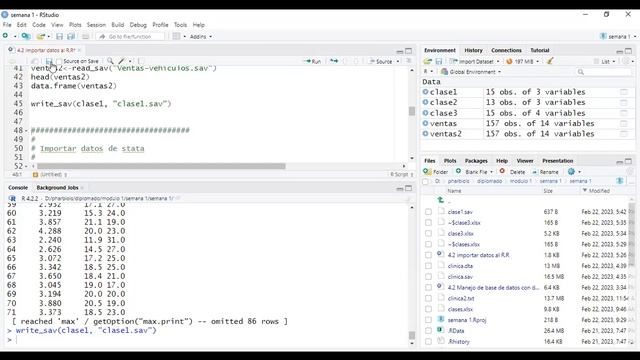The width and height of the screenshot is (640, 360).
Task: Toggle the Source on Save checkbox
Action: coord(59,61)
